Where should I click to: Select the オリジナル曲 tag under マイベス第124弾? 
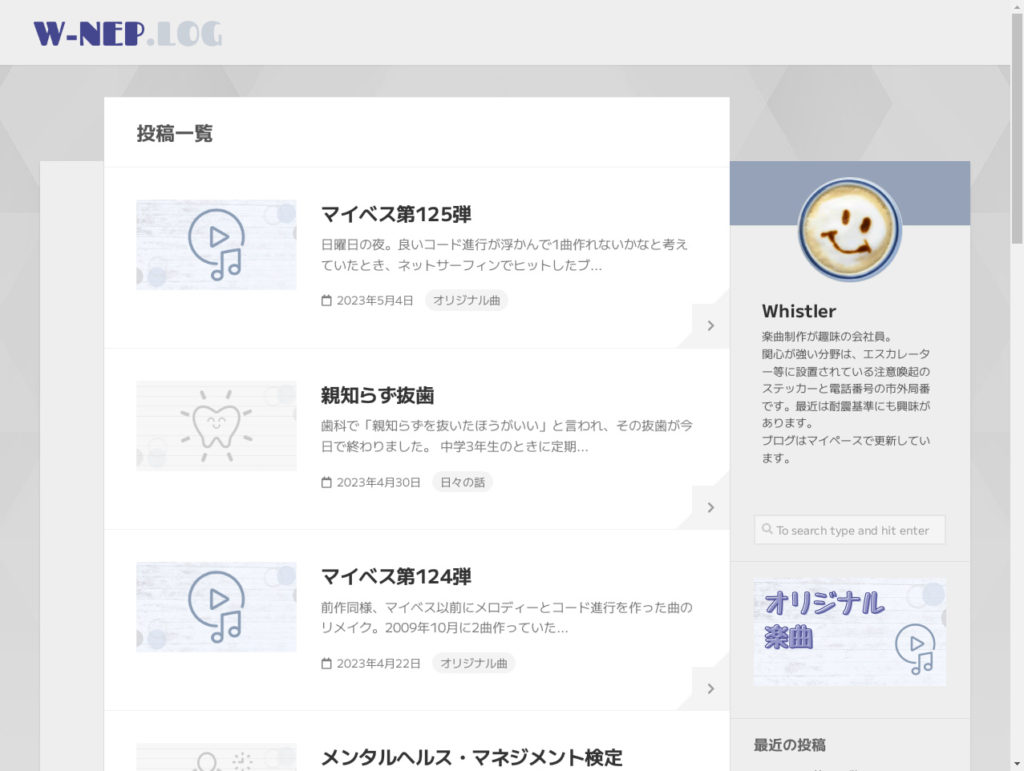point(473,663)
